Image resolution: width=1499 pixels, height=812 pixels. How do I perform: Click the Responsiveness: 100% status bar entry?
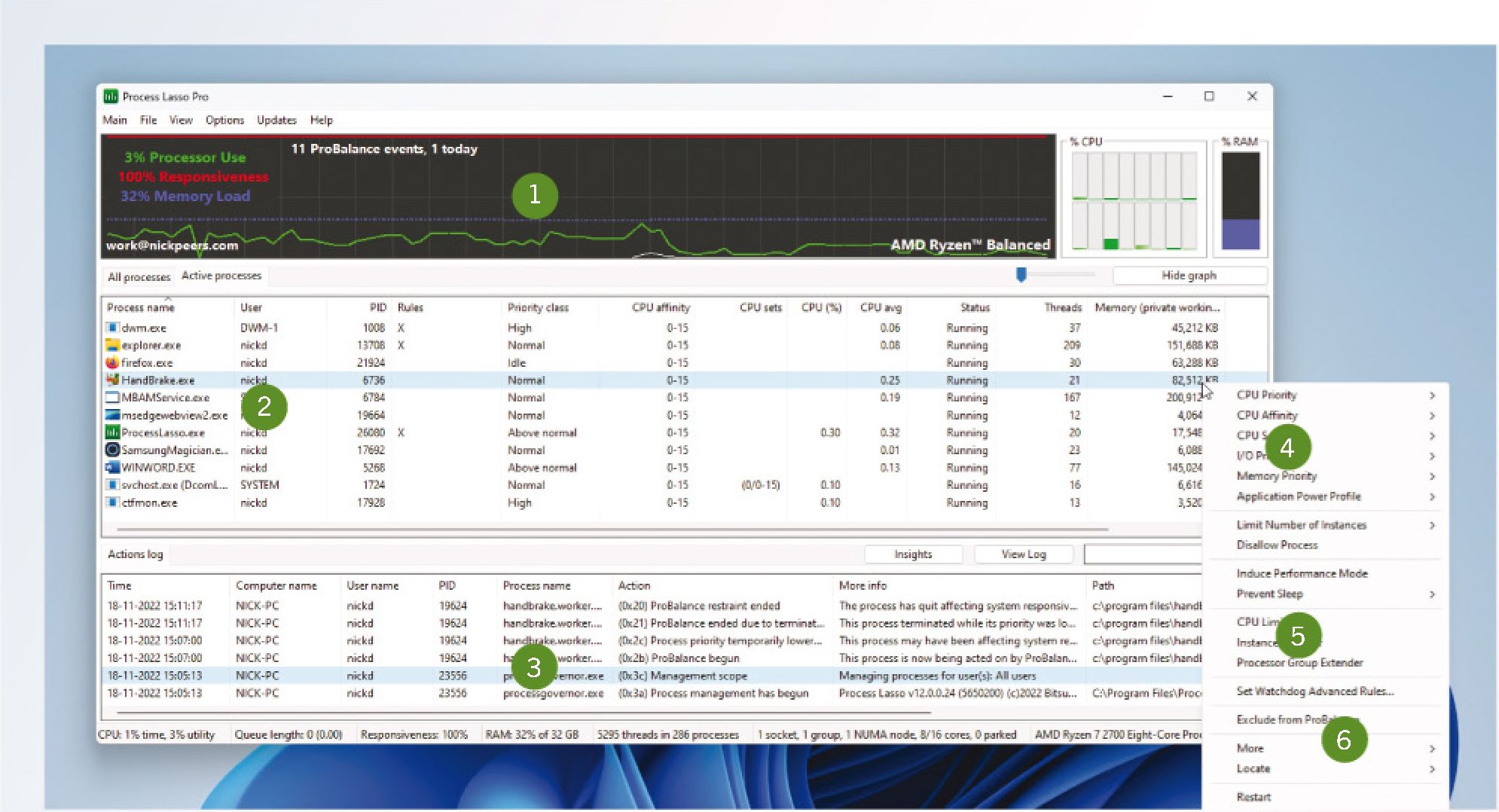(x=414, y=734)
